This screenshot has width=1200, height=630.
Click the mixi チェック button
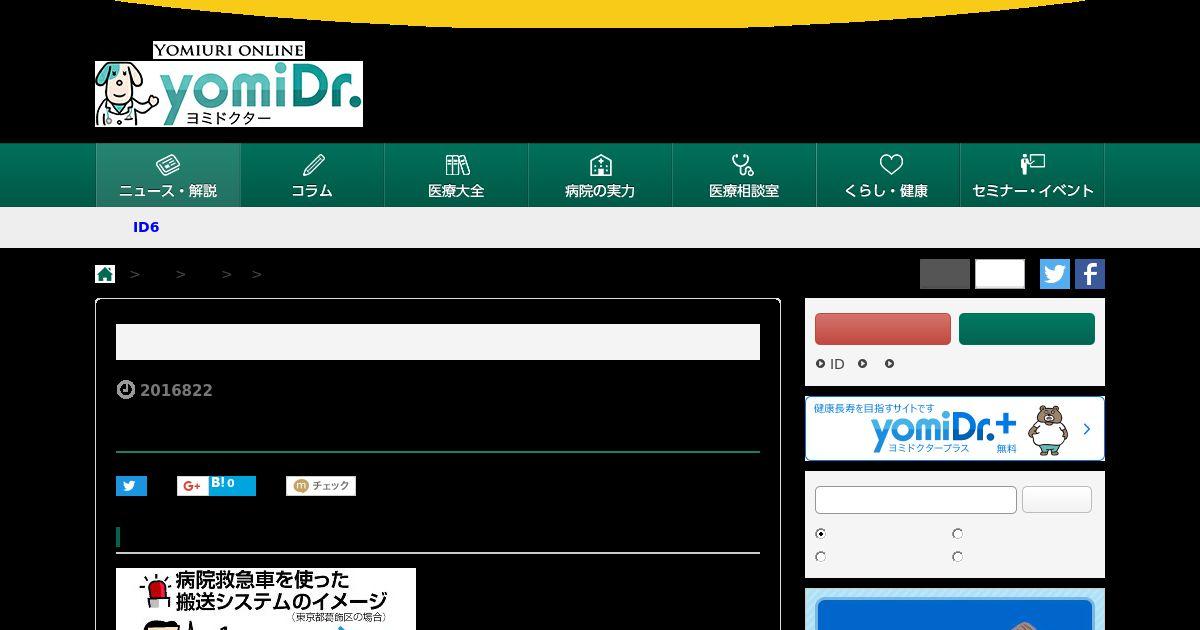[321, 486]
